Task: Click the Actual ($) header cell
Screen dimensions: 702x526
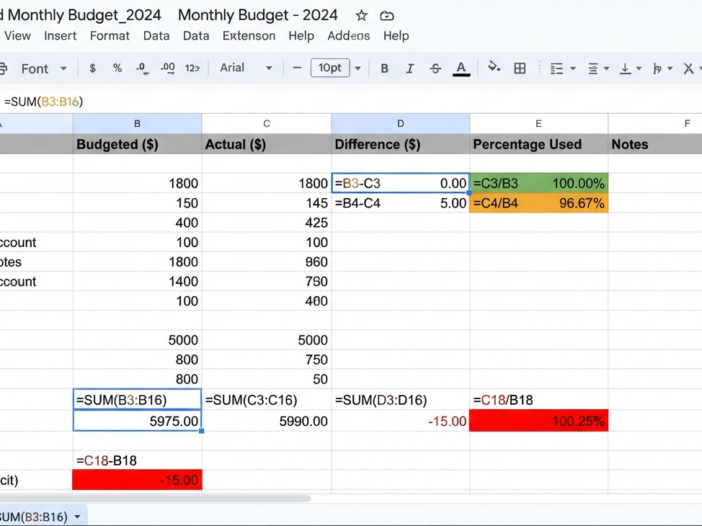Action: coord(266,144)
